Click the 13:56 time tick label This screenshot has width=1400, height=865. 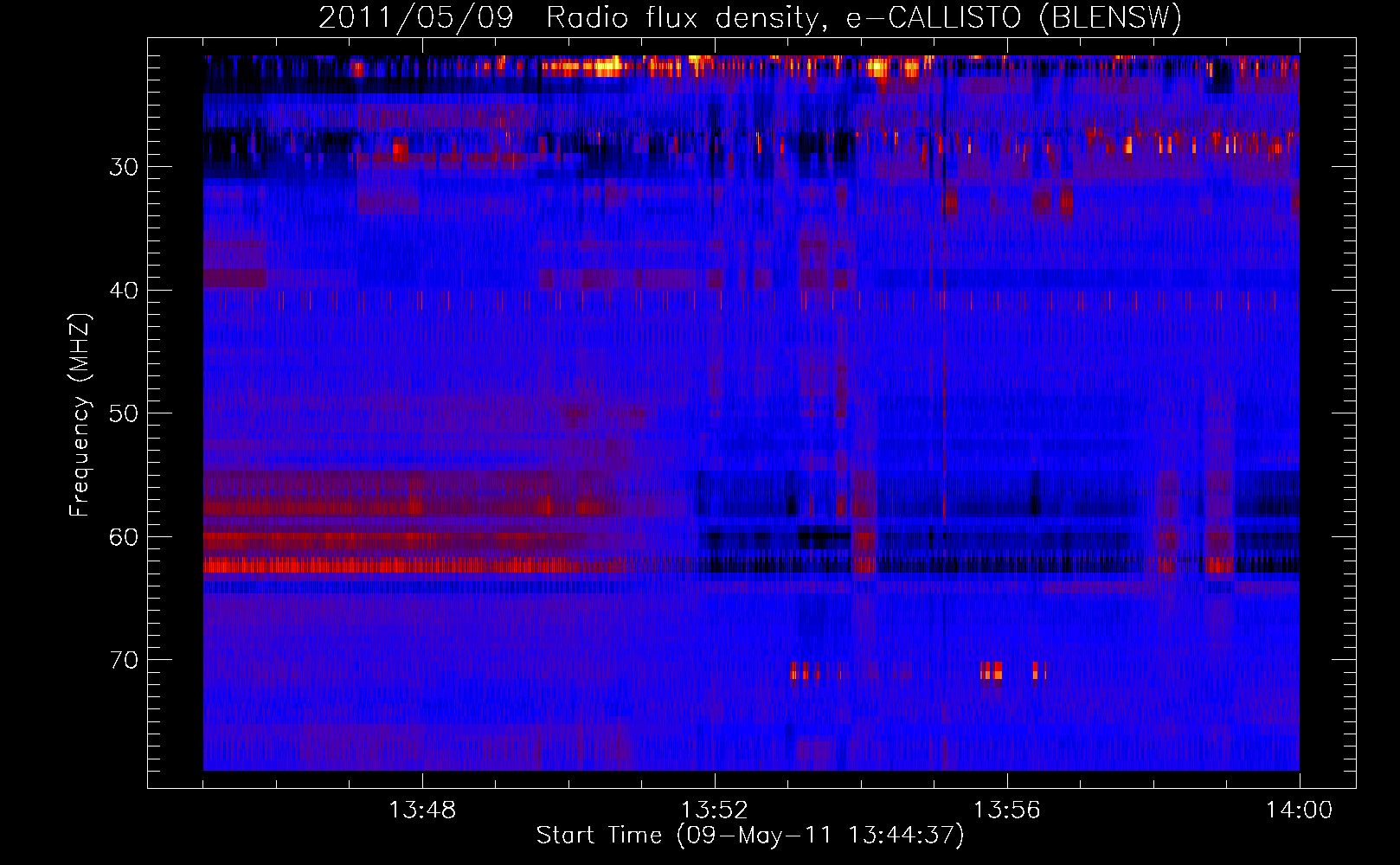point(1007,811)
